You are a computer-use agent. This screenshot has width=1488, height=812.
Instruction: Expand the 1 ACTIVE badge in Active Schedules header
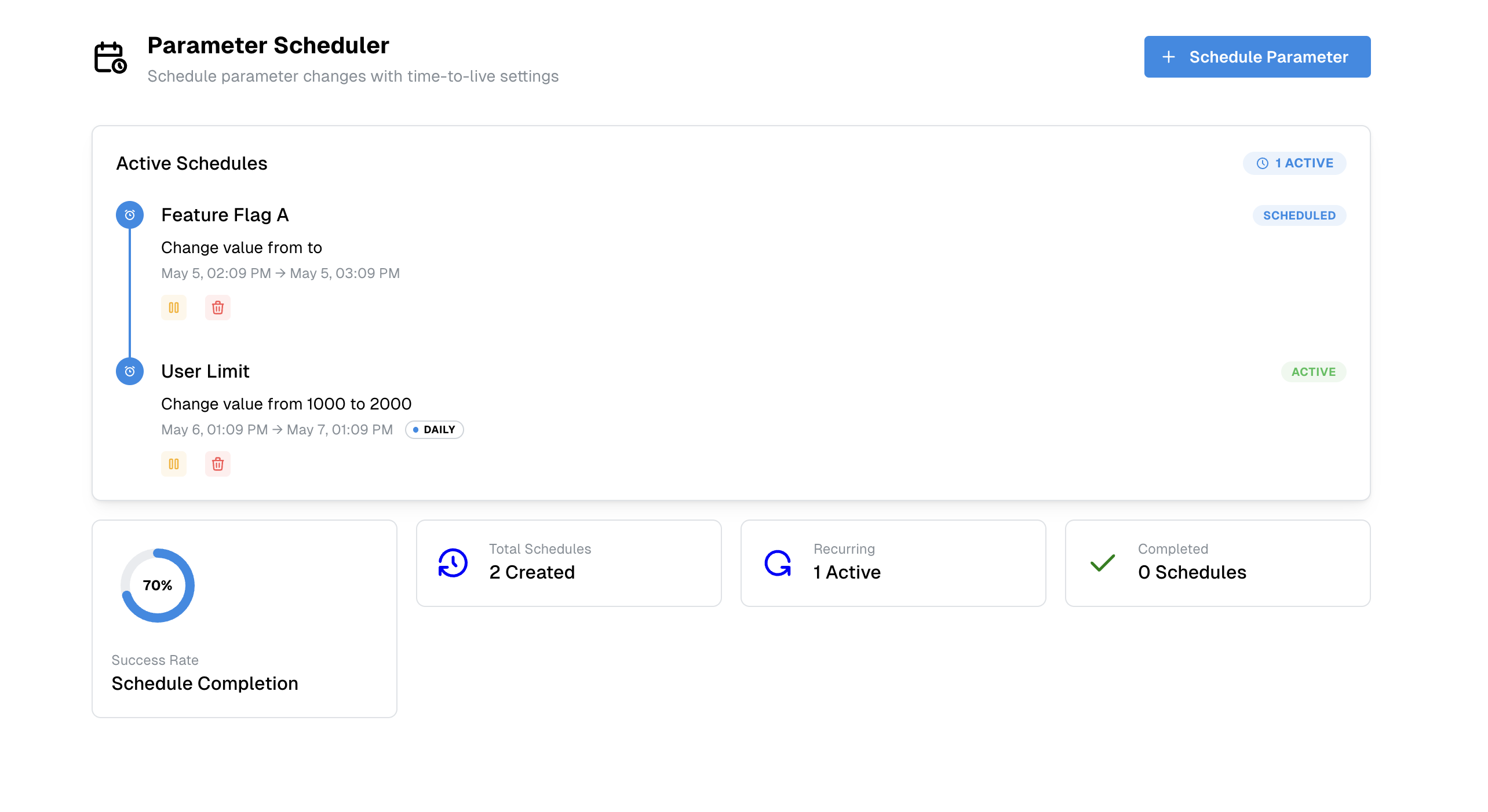coord(1294,163)
